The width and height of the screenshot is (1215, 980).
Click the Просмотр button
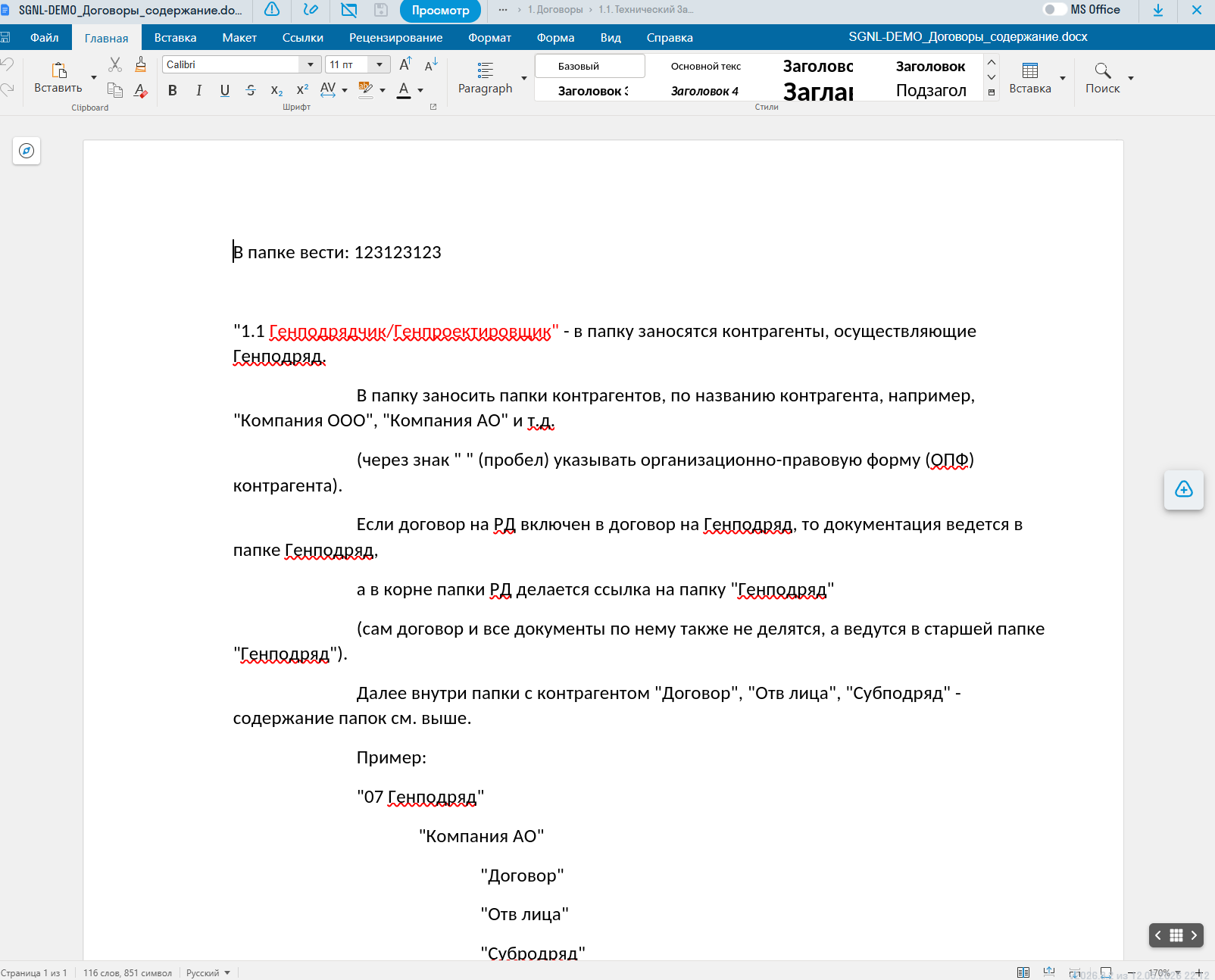440,11
